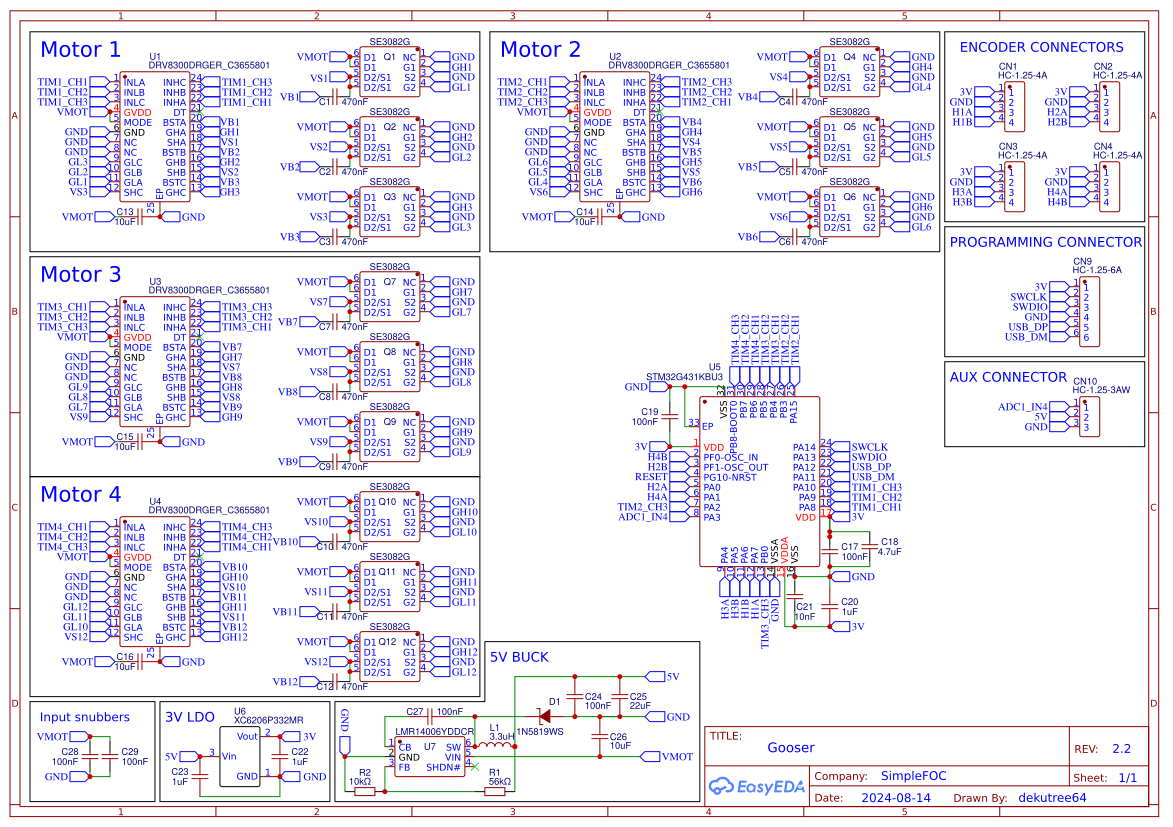Click the LMR14006YDDCR U7 buck converter symbol
Viewport: 1173px width, 827px height.
[x=428, y=757]
